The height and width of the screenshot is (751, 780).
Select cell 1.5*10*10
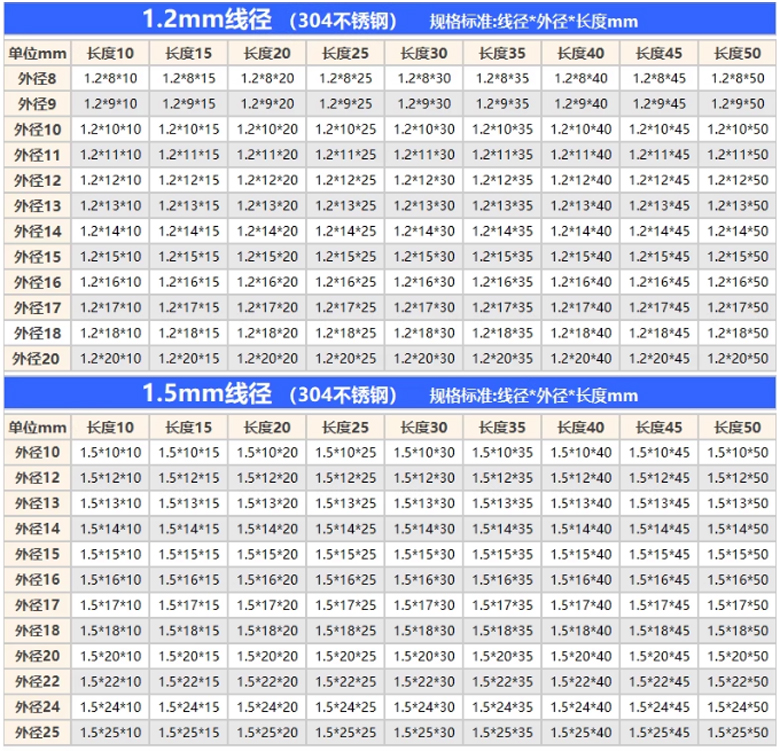point(110,453)
